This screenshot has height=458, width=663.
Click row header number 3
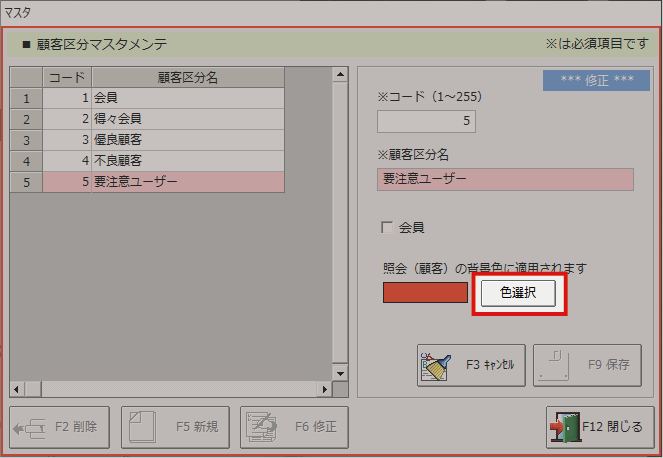[26, 140]
